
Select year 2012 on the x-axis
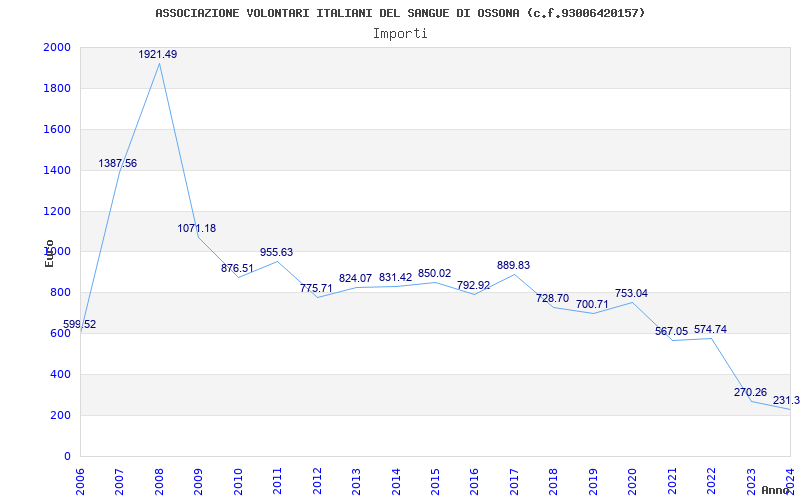tap(317, 481)
